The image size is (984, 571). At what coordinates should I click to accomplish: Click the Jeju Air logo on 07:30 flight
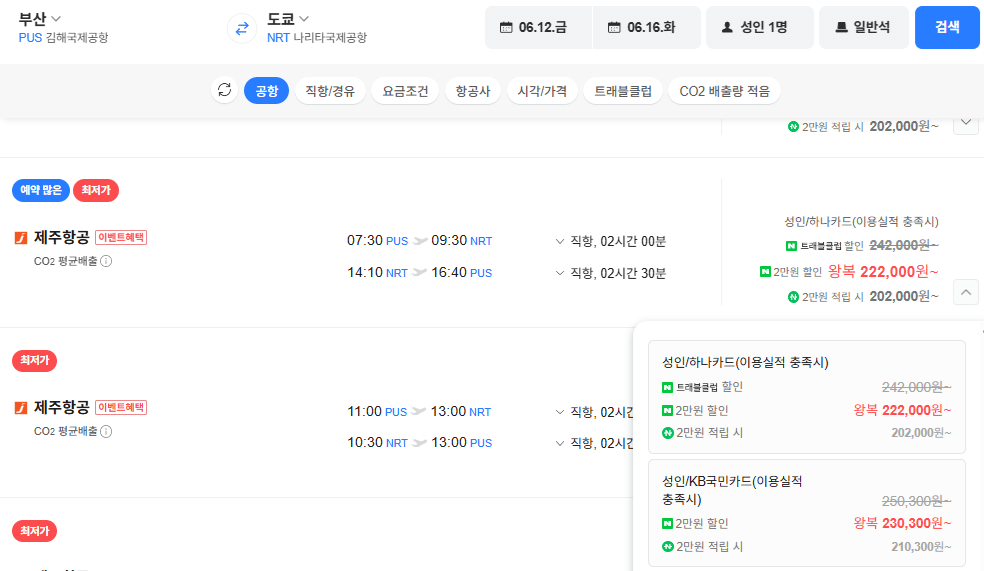[x=21, y=238]
